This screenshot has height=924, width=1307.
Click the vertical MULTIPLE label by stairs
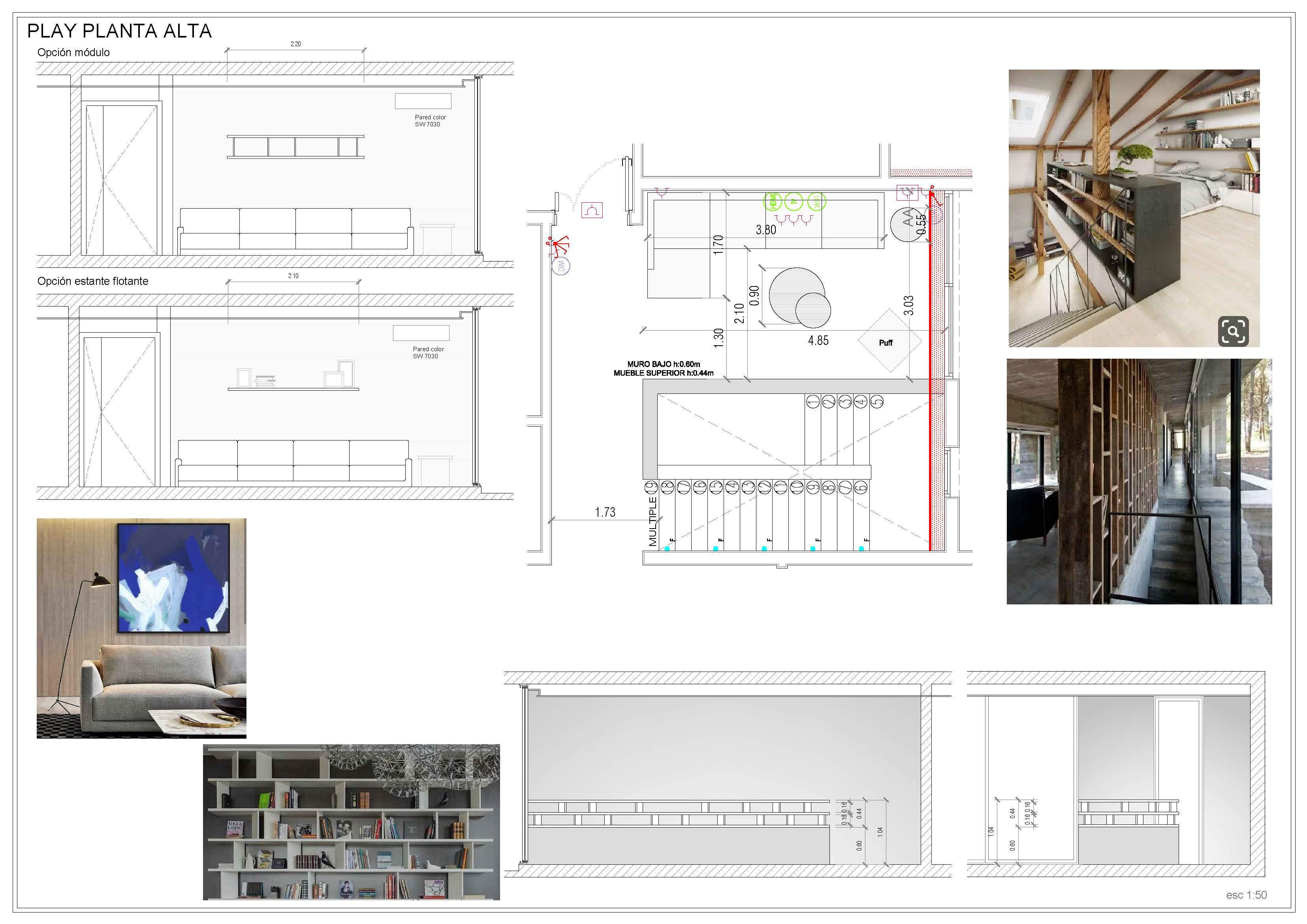tap(653, 521)
